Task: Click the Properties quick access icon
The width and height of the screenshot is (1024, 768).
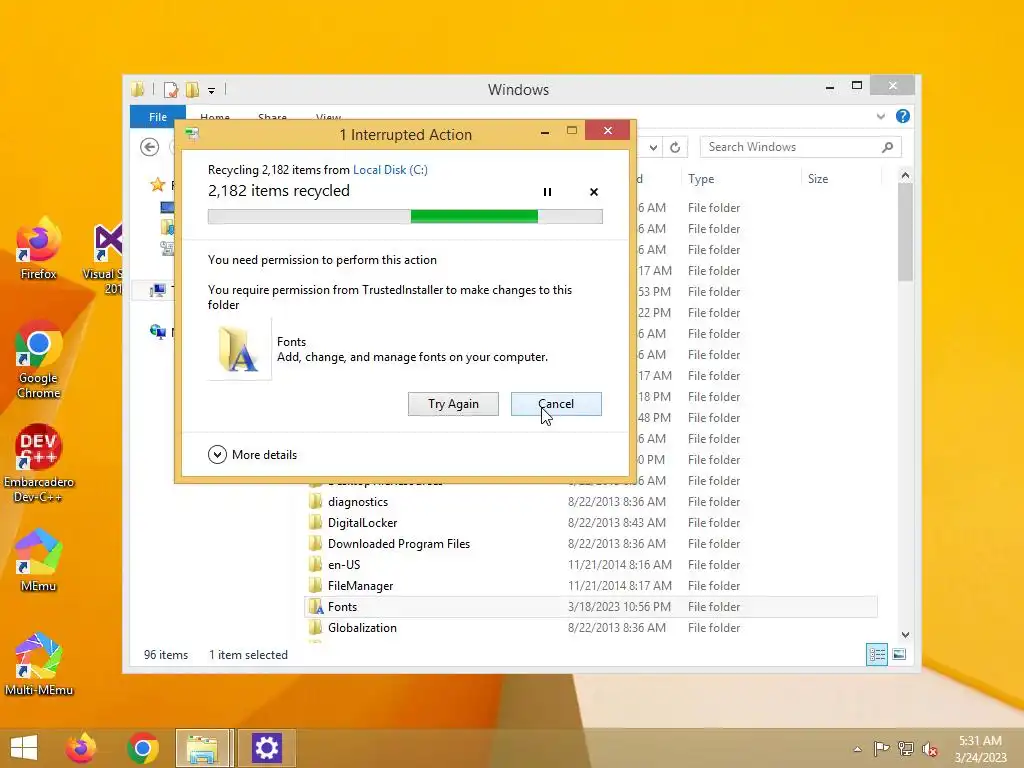Action: click(x=171, y=90)
